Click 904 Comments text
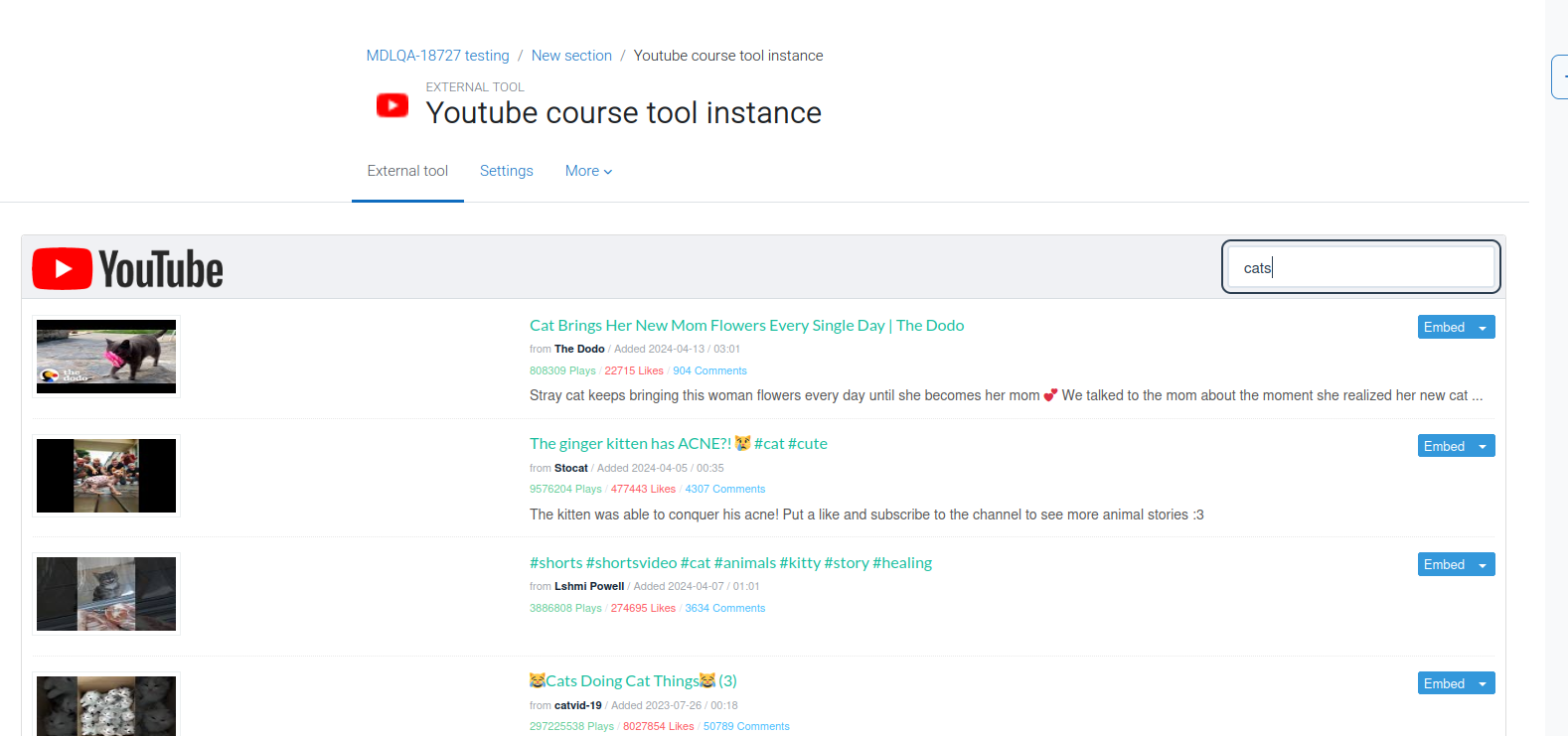1568x736 pixels. pyautogui.click(x=709, y=371)
